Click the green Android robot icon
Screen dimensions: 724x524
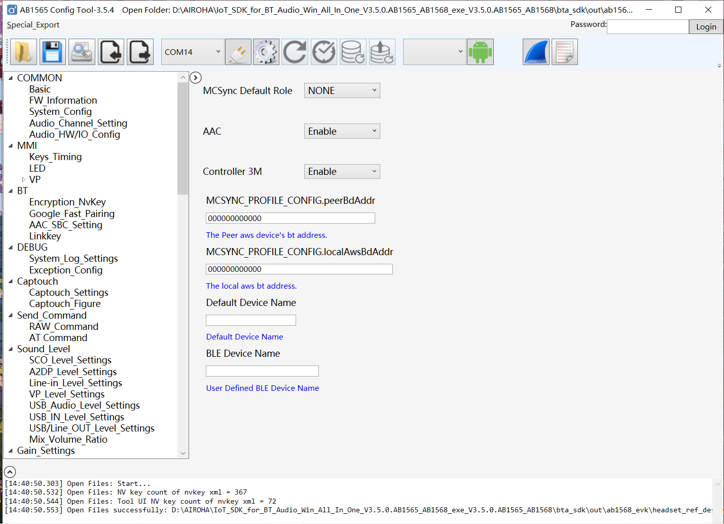480,52
